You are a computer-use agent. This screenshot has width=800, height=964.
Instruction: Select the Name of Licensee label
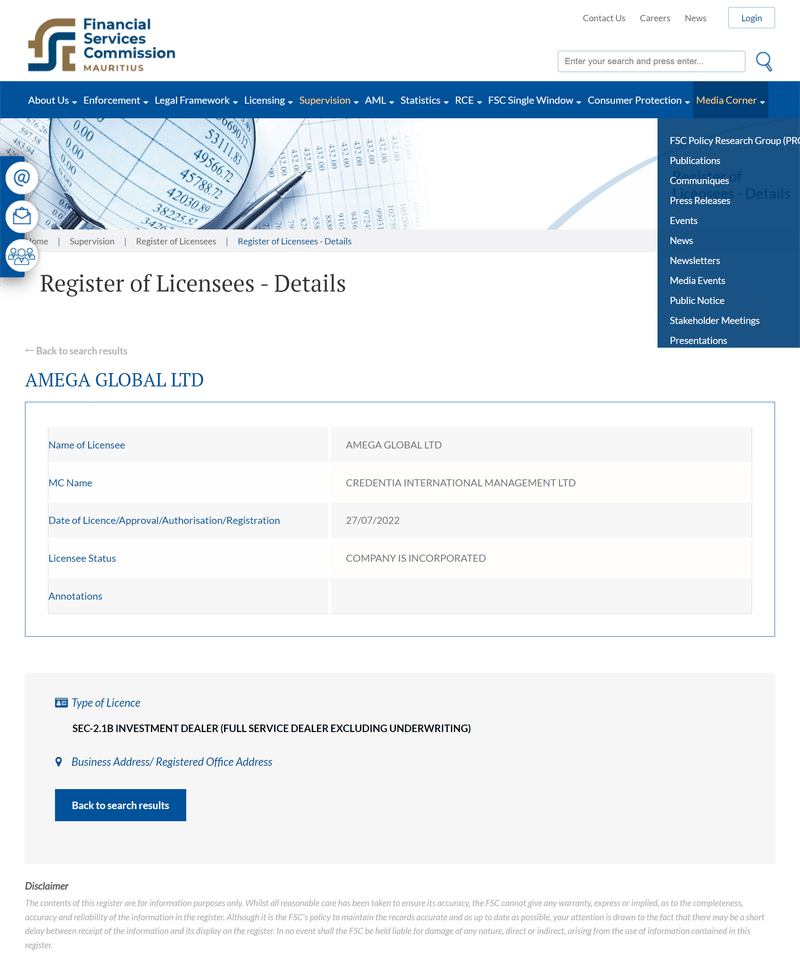(87, 445)
